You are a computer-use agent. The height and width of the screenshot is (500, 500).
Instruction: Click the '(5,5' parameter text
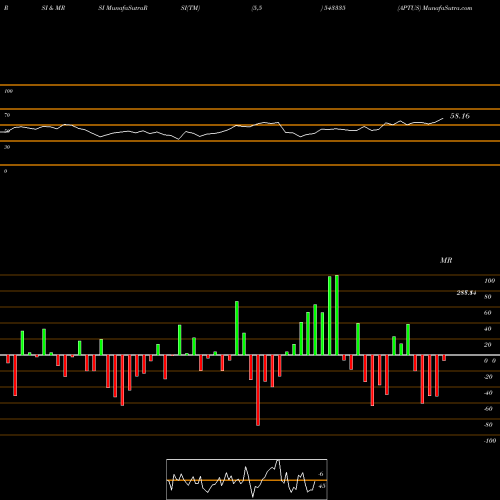(257, 8)
